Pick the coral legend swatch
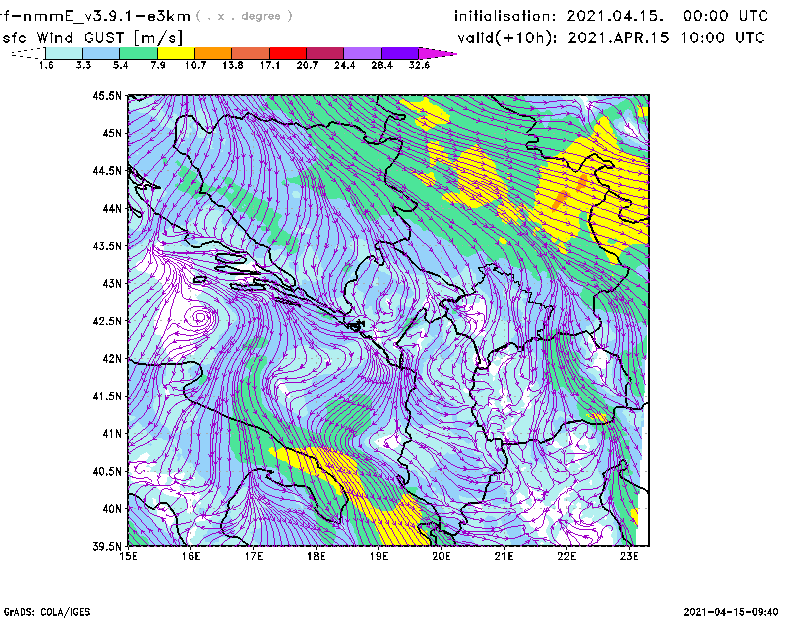Screen dimensions: 800x618 click(251, 53)
